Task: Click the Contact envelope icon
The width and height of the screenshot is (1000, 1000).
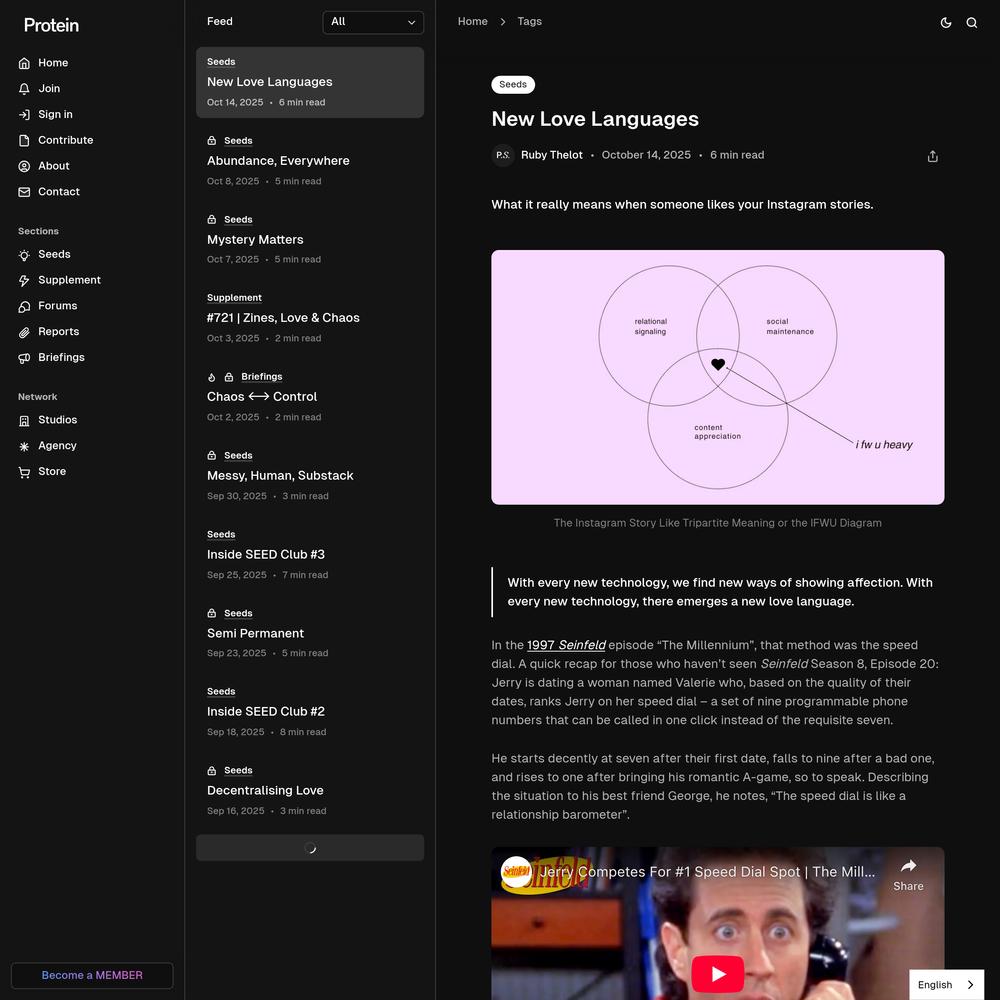Action: tap(24, 192)
